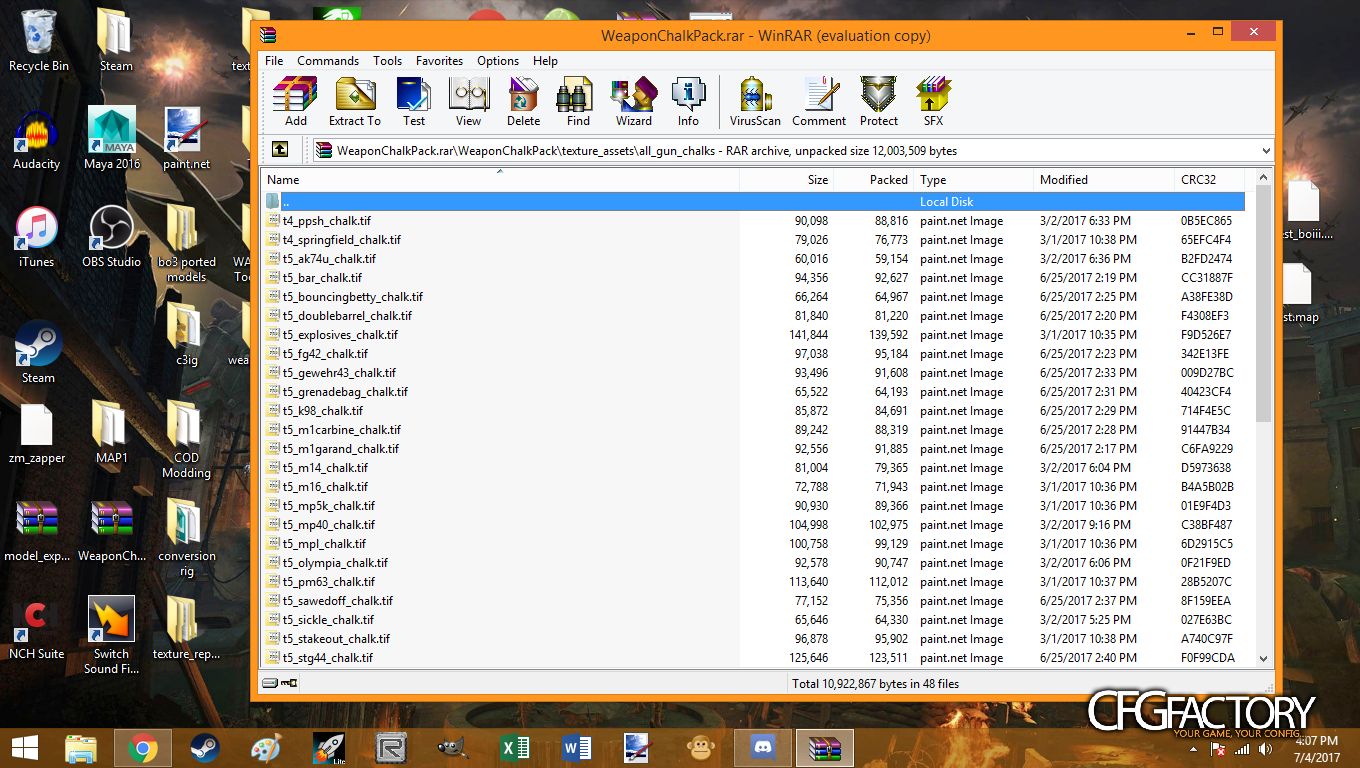Select the Audacity desktop shortcut
The image size is (1360, 768).
[x=36, y=140]
